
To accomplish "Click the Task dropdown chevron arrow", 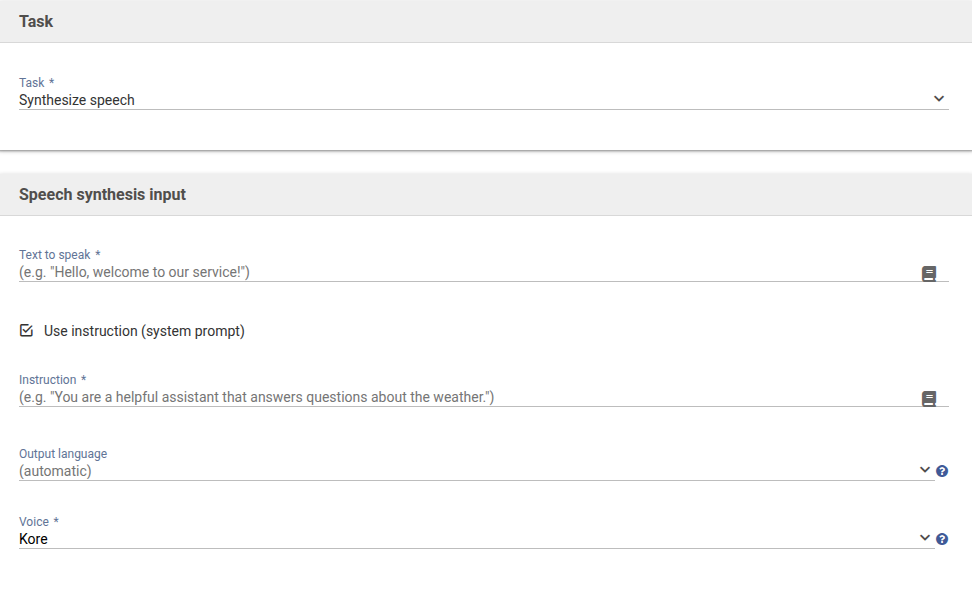I will [x=939, y=99].
